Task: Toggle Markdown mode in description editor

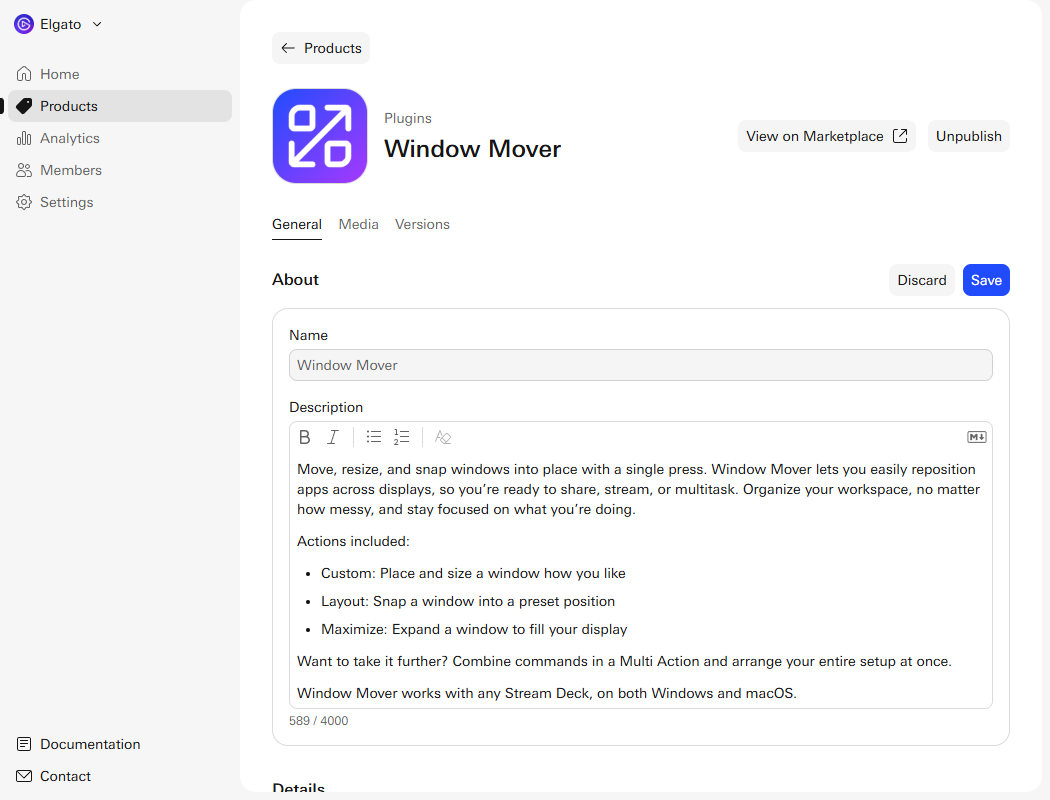Action: 976,437
